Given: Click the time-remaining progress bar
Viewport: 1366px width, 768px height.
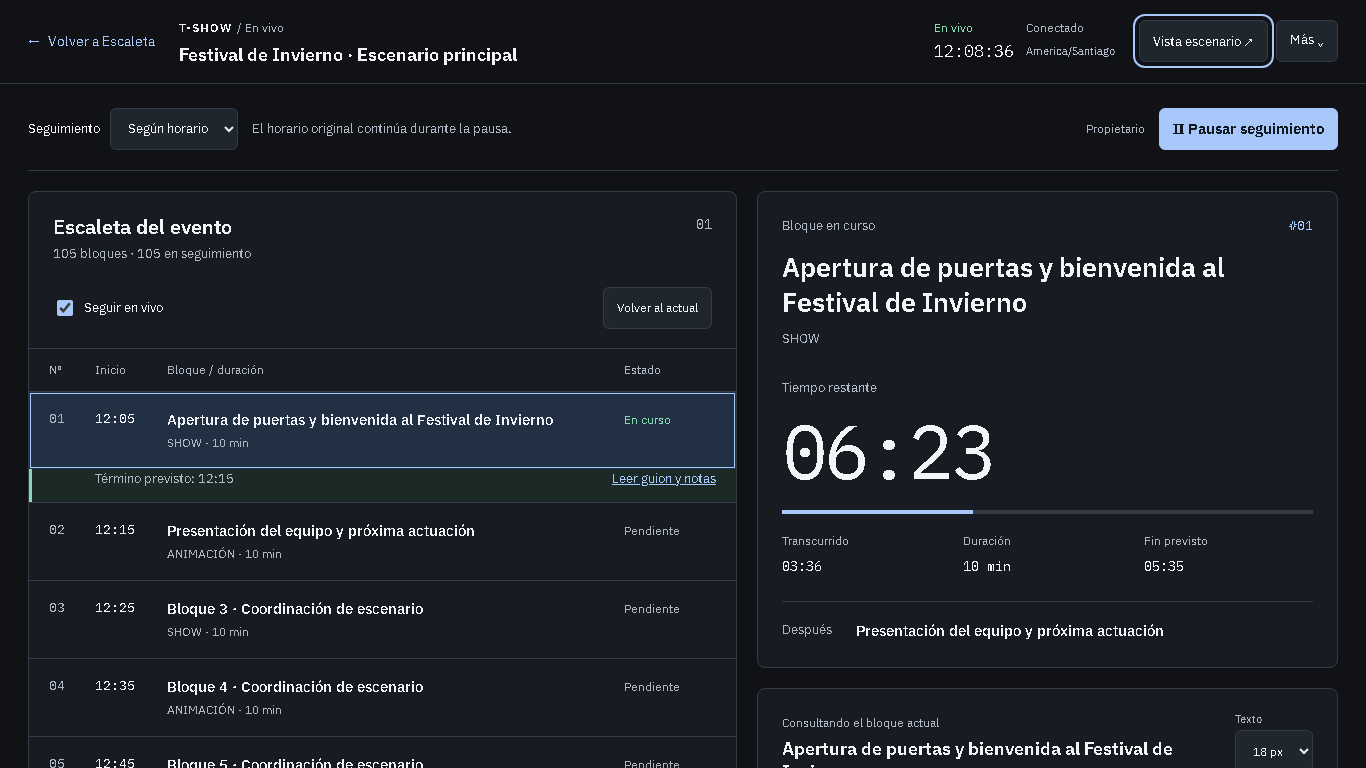Looking at the screenshot, I should (1047, 512).
